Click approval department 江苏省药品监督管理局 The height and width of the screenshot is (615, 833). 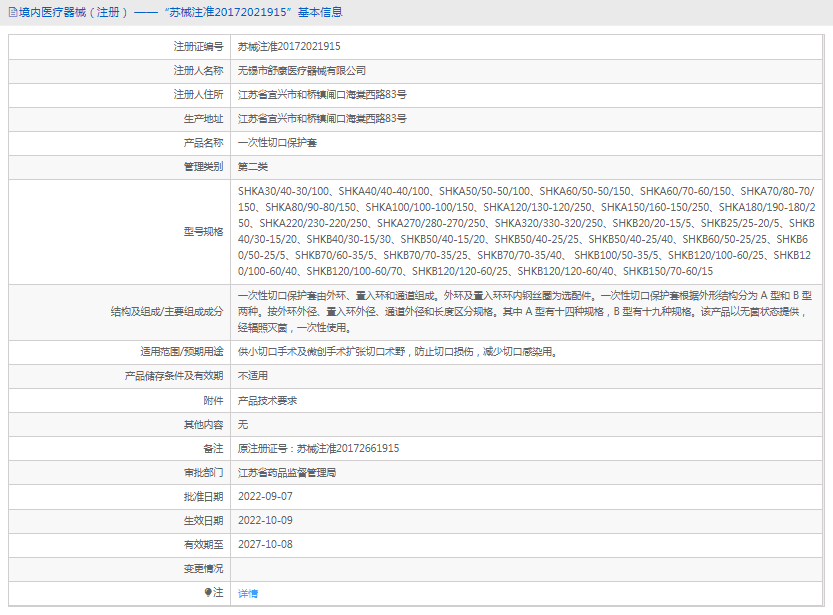[286, 472]
